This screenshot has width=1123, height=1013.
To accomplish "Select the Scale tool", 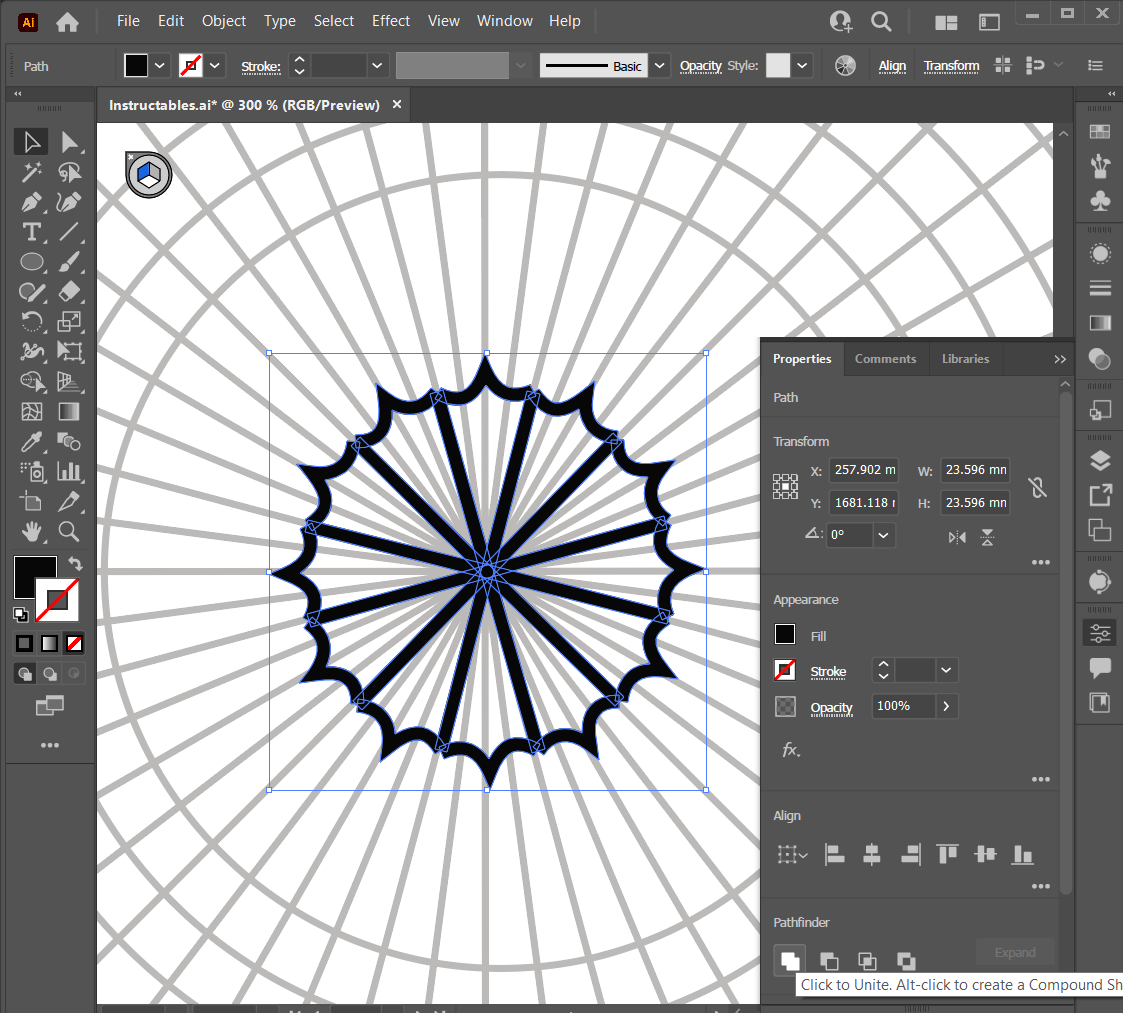I will pyautogui.click(x=69, y=322).
